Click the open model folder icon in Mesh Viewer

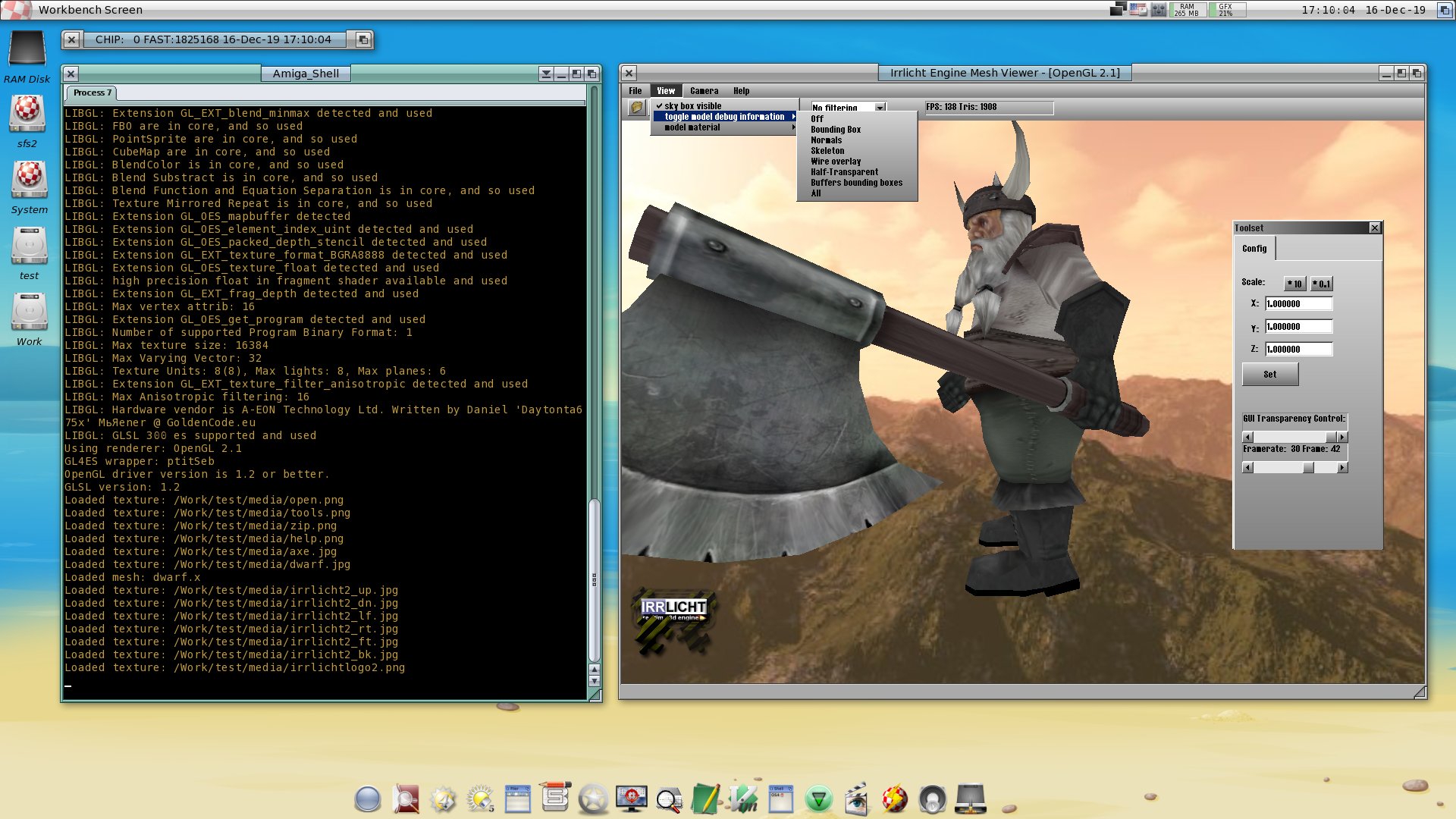tap(635, 108)
